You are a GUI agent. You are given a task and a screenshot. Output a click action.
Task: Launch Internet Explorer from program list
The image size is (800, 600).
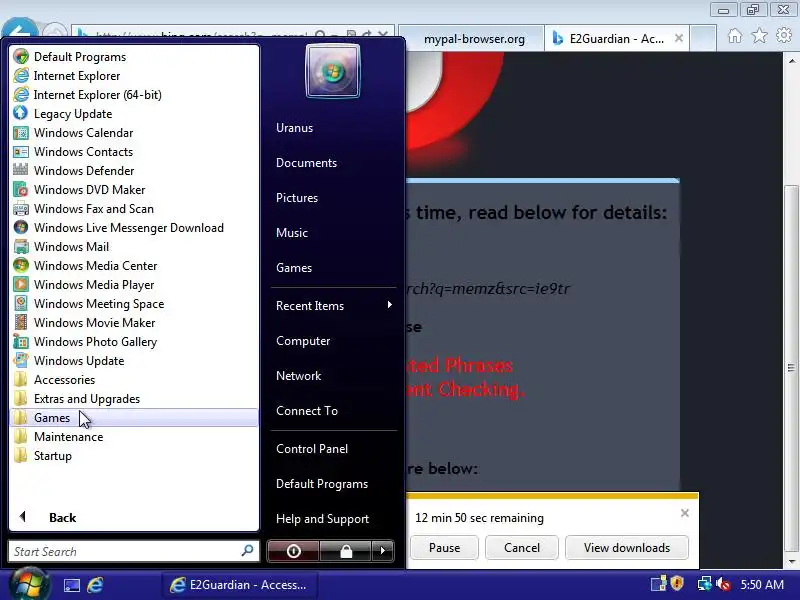(134, 76)
